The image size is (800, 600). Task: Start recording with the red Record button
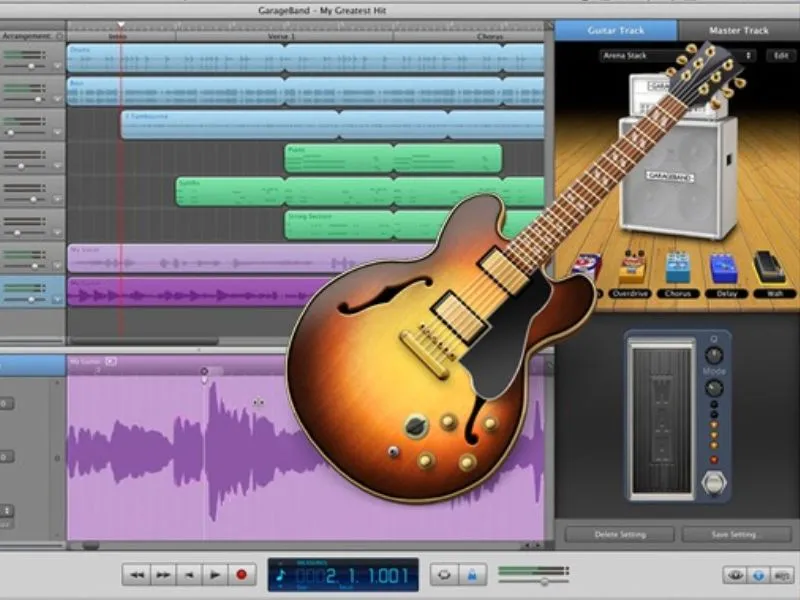242,575
